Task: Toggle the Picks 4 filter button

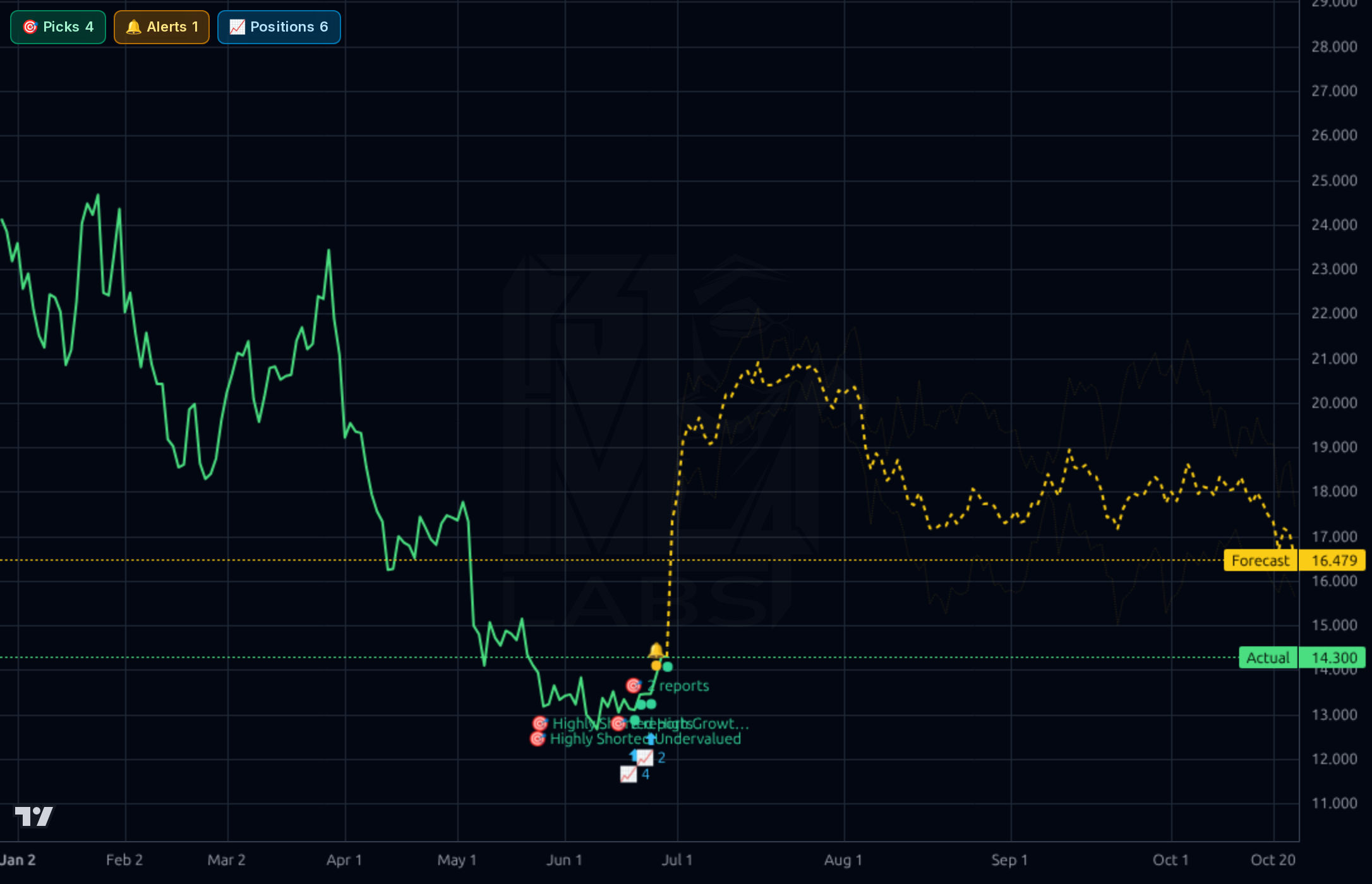Action: click(58, 27)
